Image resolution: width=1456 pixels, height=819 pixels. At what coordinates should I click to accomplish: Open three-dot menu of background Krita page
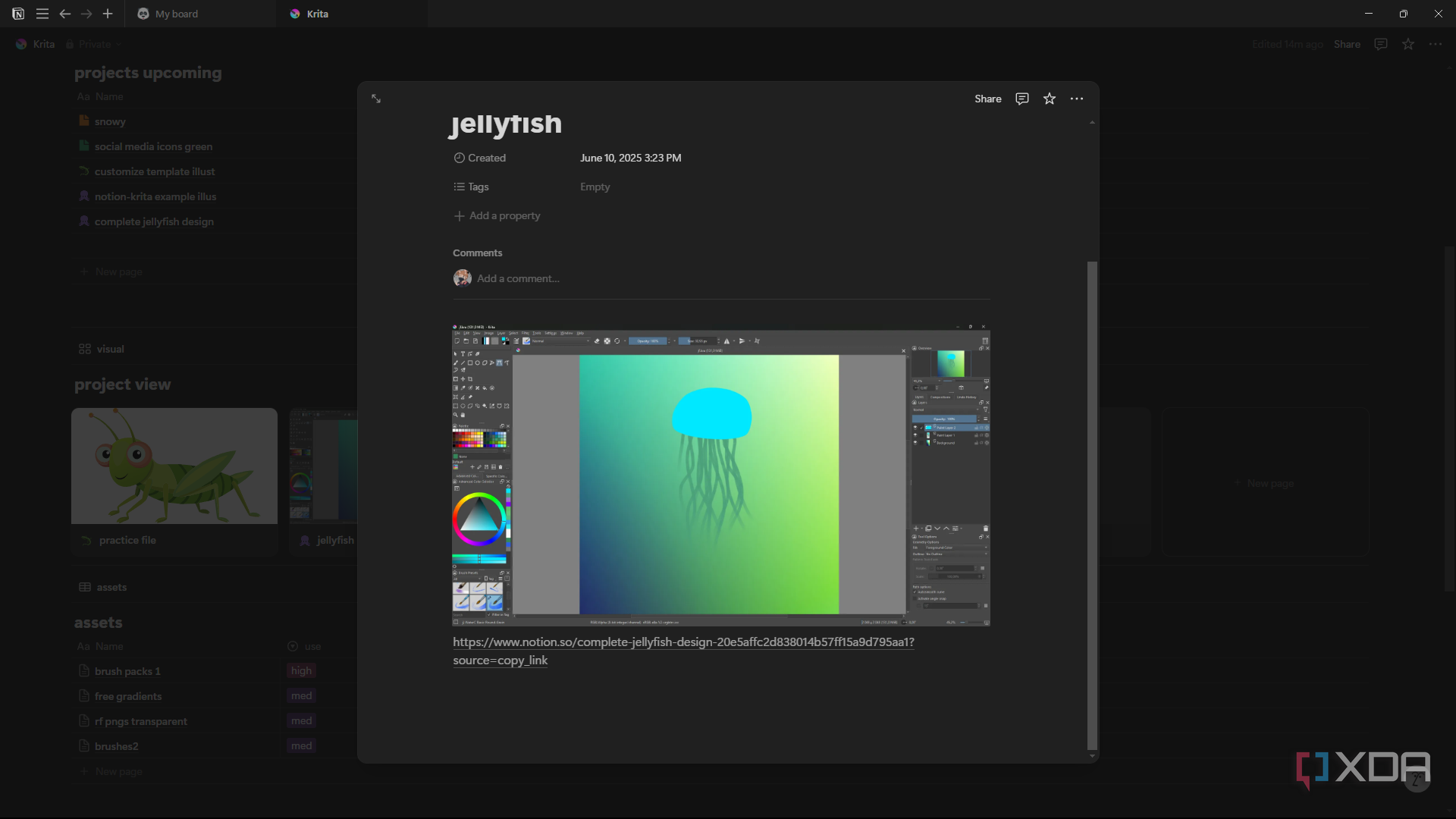[x=1436, y=44]
